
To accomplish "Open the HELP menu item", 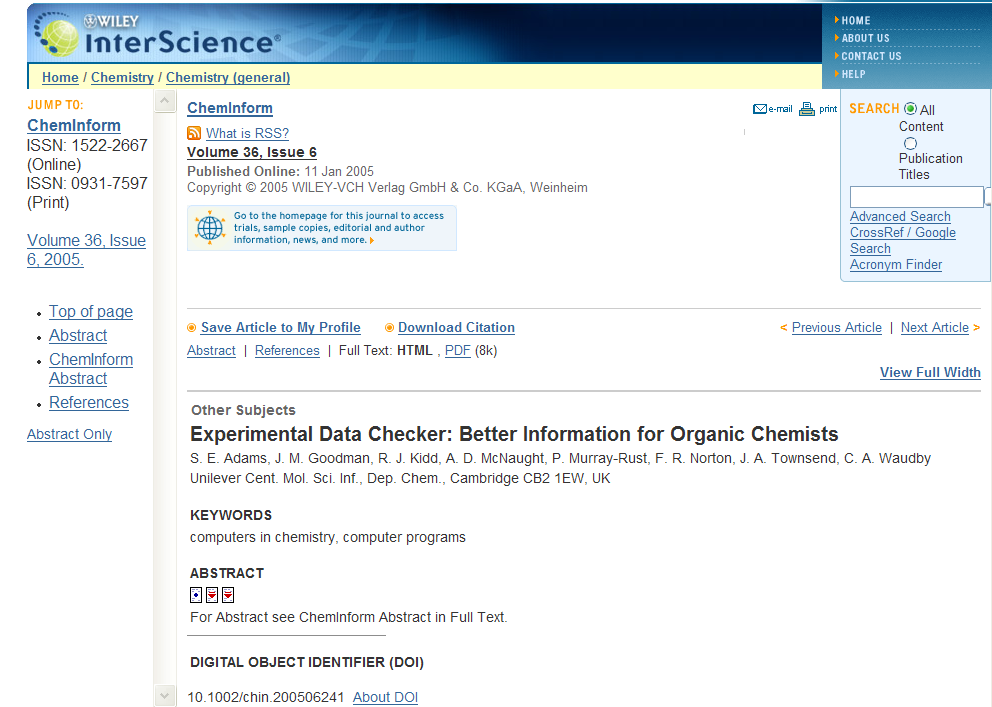I will pos(853,74).
